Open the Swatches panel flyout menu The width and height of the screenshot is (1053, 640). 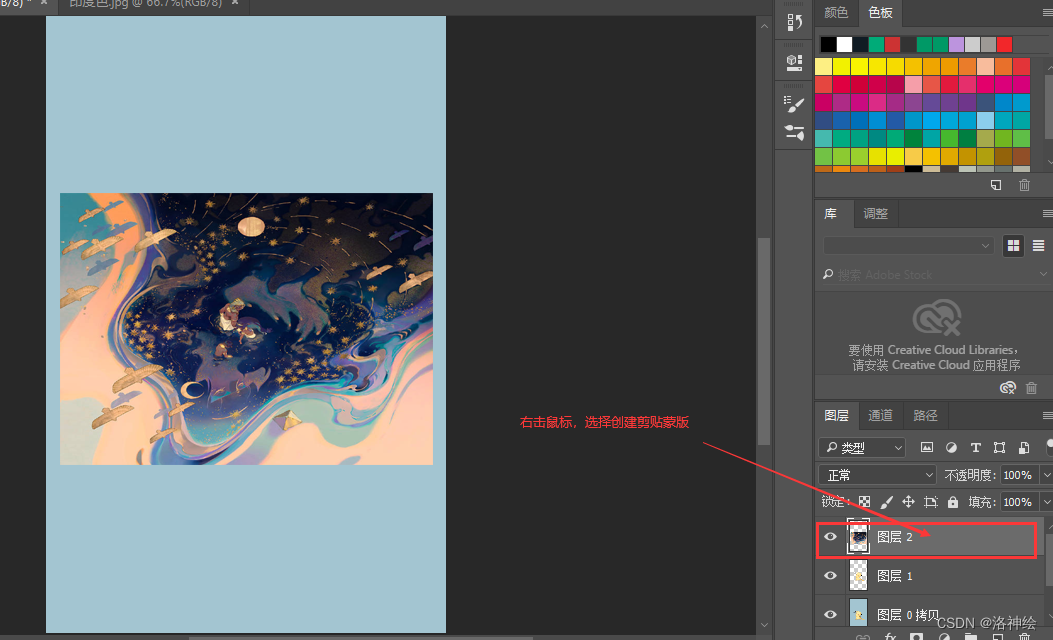(1047, 13)
